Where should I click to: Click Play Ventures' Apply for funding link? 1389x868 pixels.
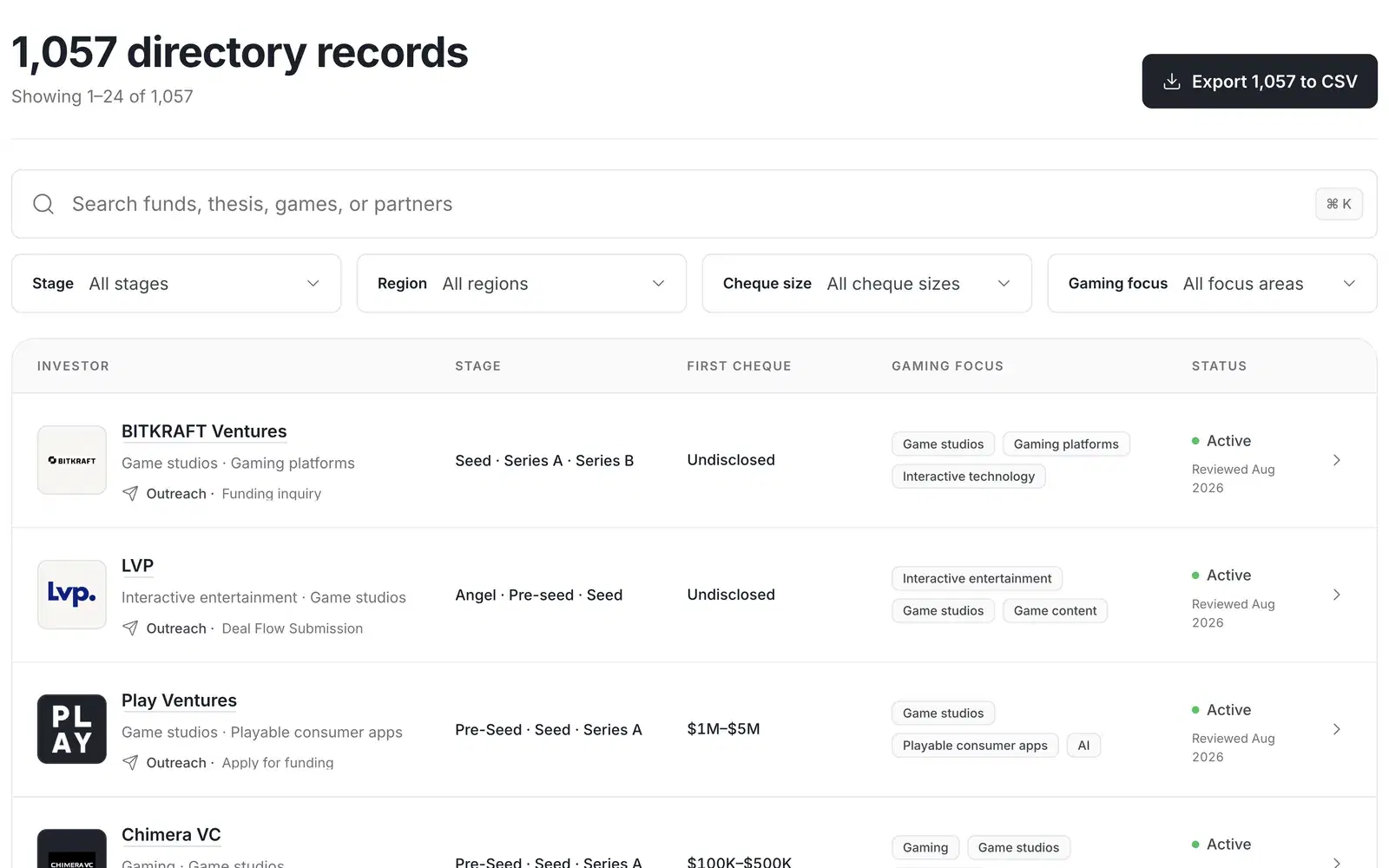pyautogui.click(x=278, y=763)
